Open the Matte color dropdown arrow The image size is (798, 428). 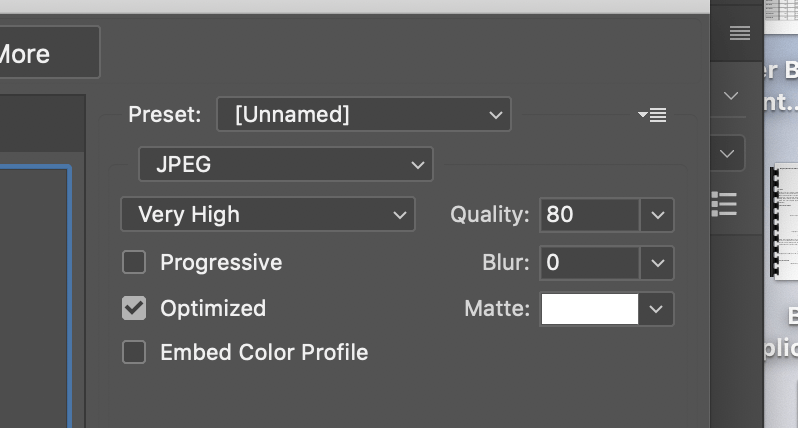coord(656,309)
